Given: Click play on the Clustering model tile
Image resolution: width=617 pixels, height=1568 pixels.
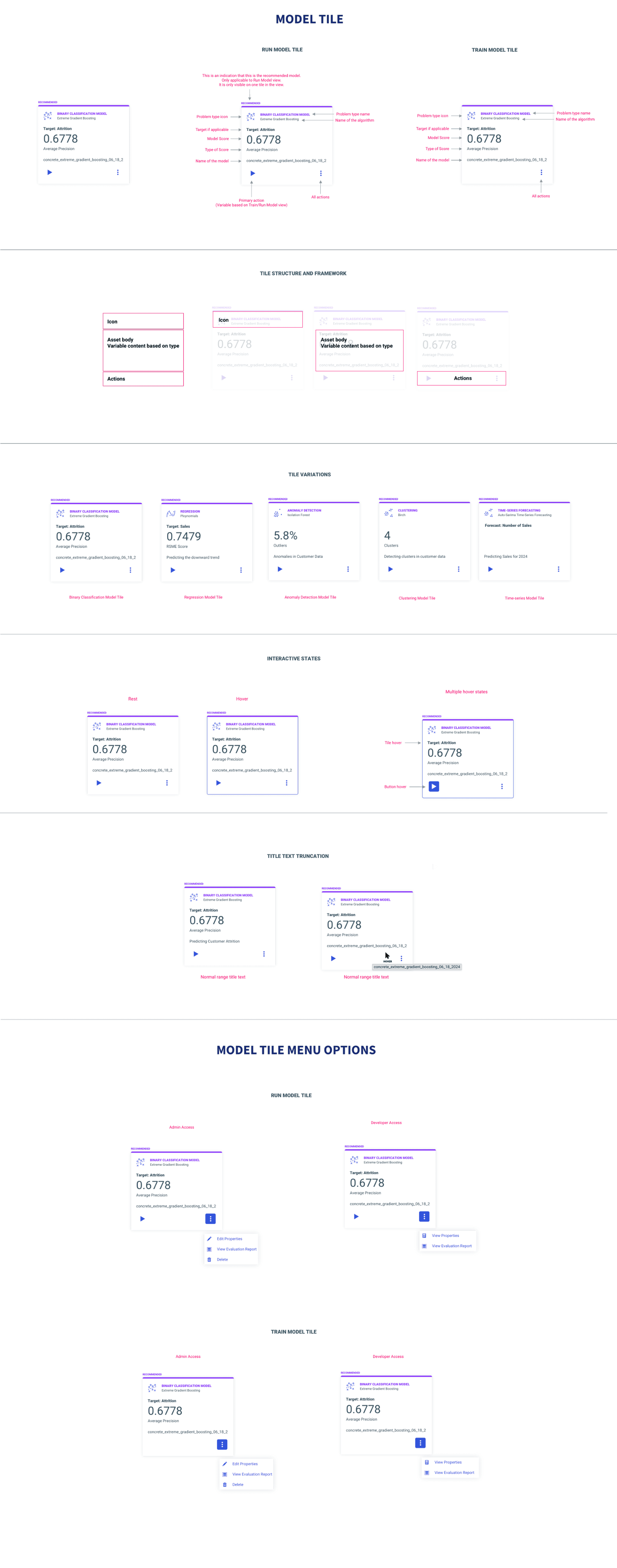Looking at the screenshot, I should click(x=391, y=569).
